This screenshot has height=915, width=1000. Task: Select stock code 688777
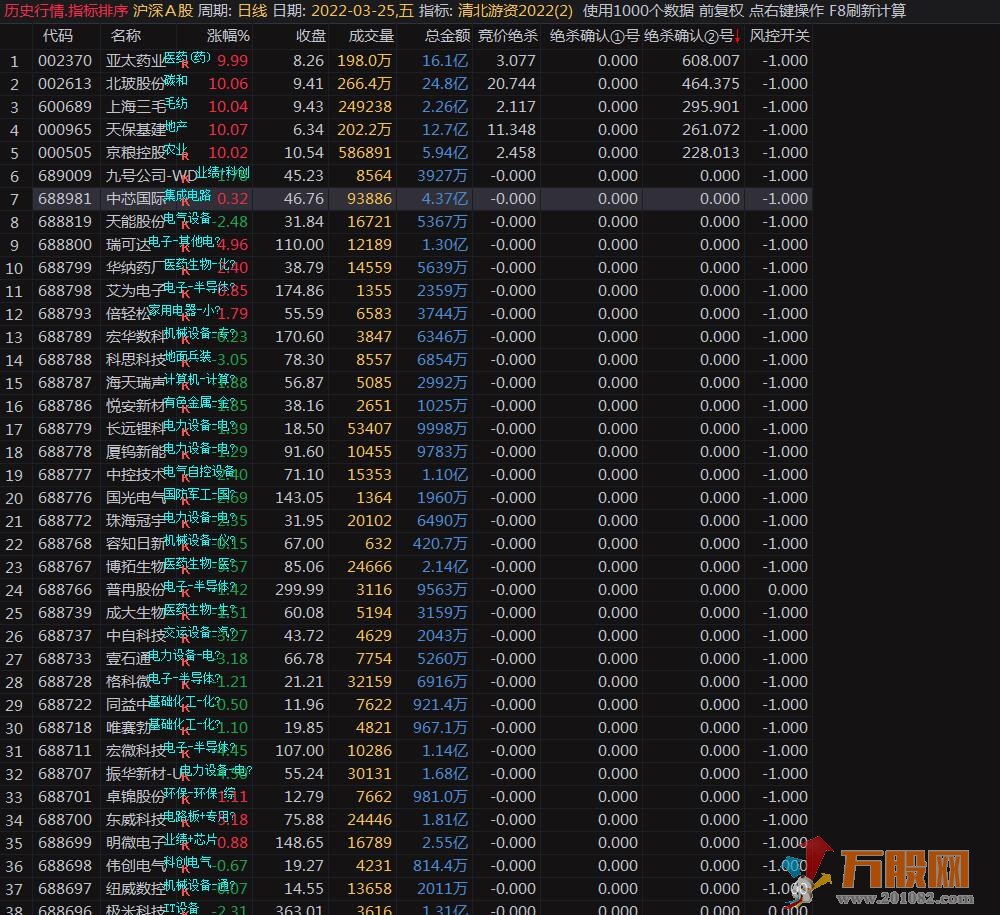65,474
